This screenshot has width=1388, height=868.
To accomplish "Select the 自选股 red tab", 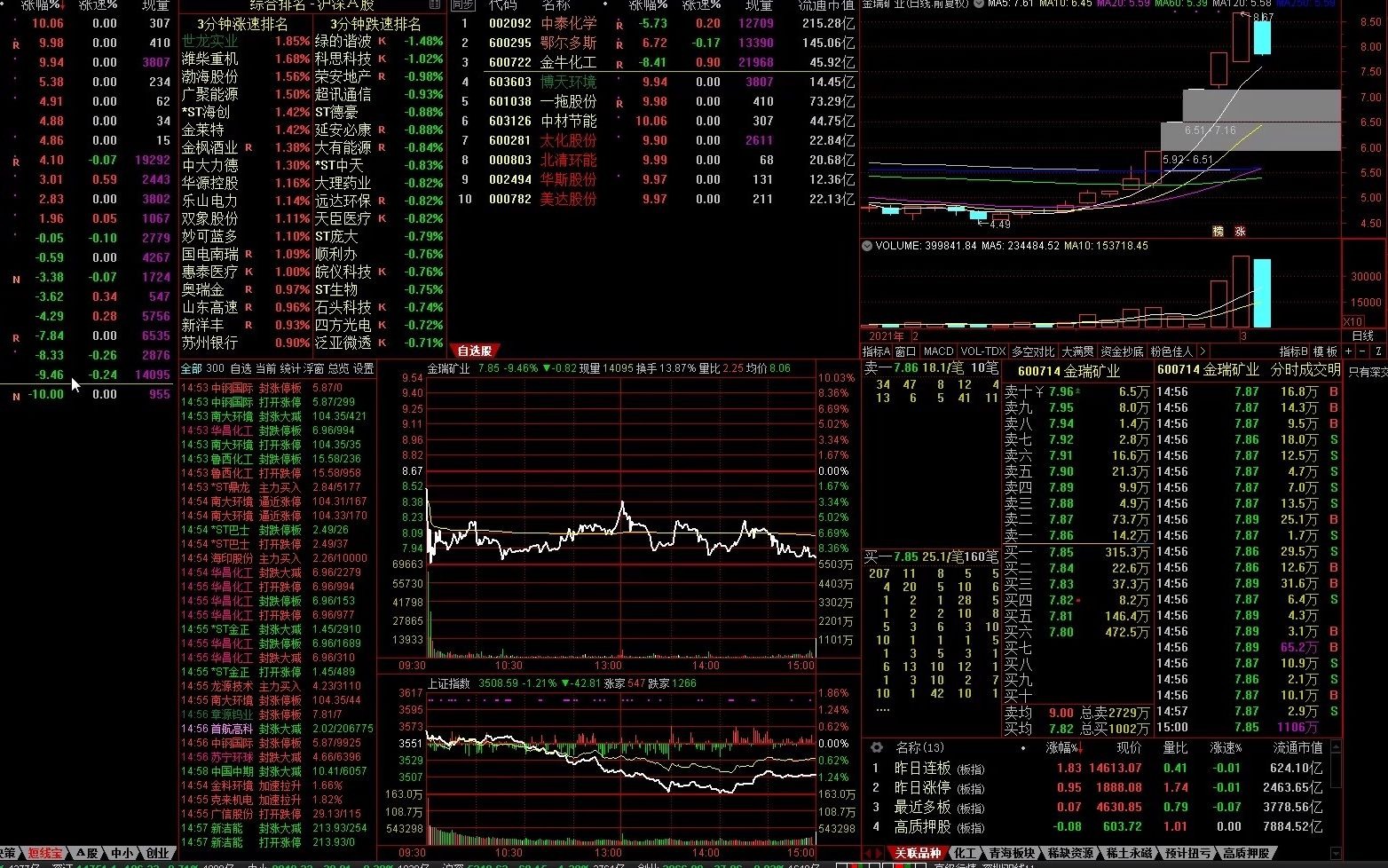I will (475, 351).
